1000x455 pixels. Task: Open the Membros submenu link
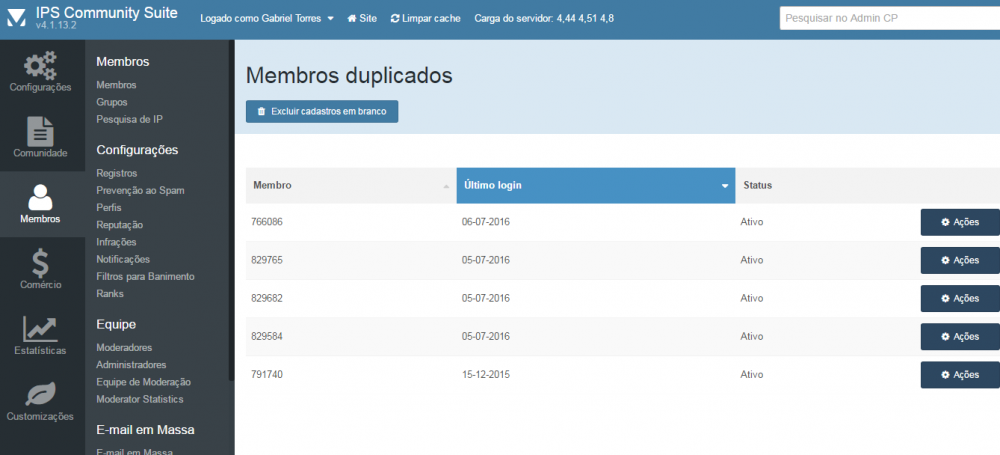pos(116,85)
